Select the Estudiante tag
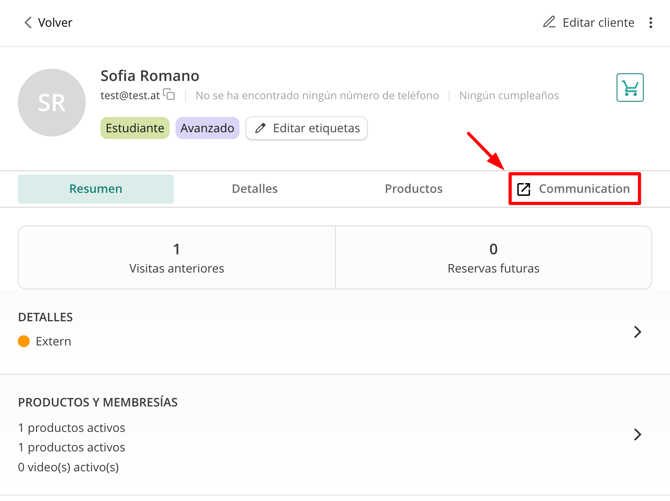 click(135, 128)
